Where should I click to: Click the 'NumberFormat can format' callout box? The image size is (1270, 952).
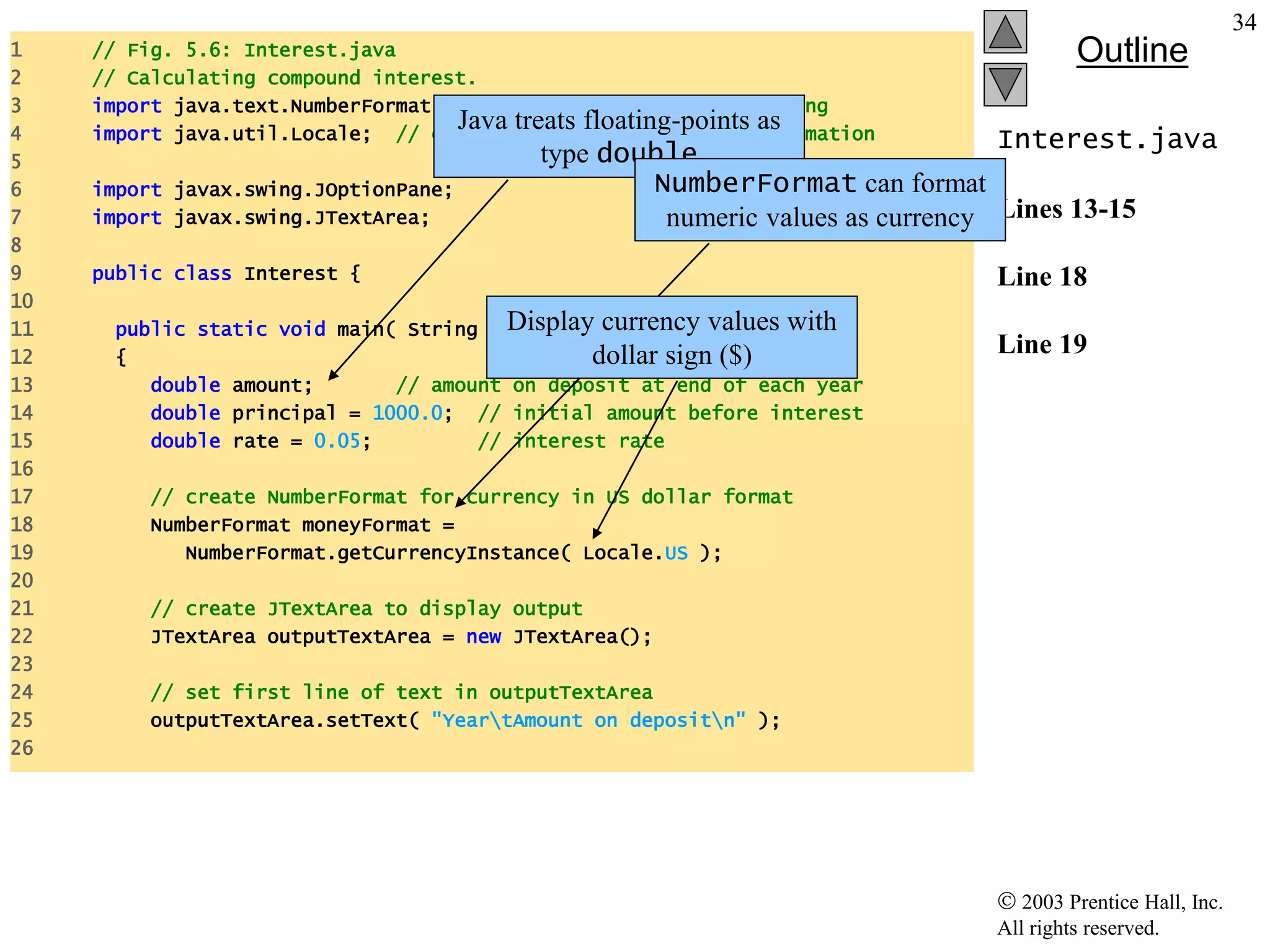coord(819,200)
